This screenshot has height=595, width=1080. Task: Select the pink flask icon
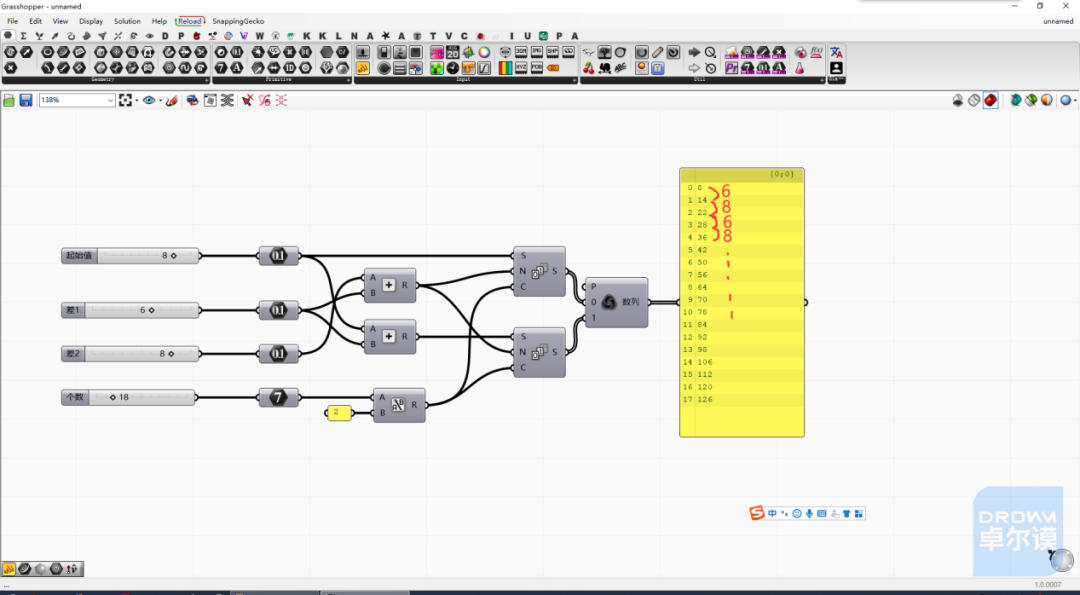click(x=800, y=68)
